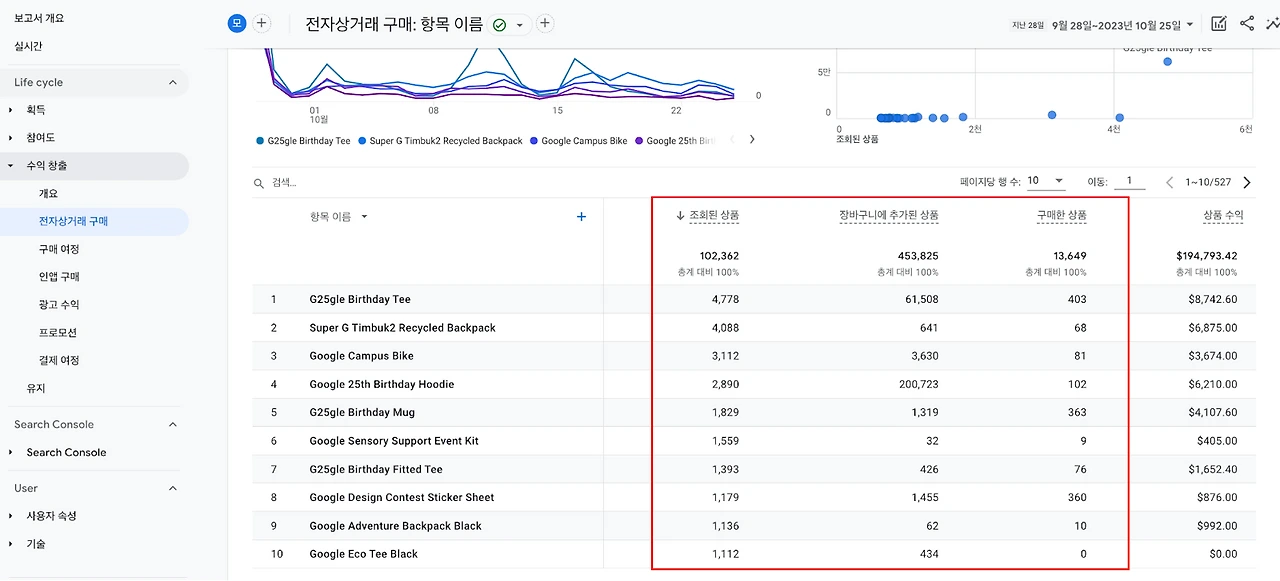Screen dimensions: 1280x581
Task: Click the G25gle Birthday Tee row name
Action: point(360,299)
